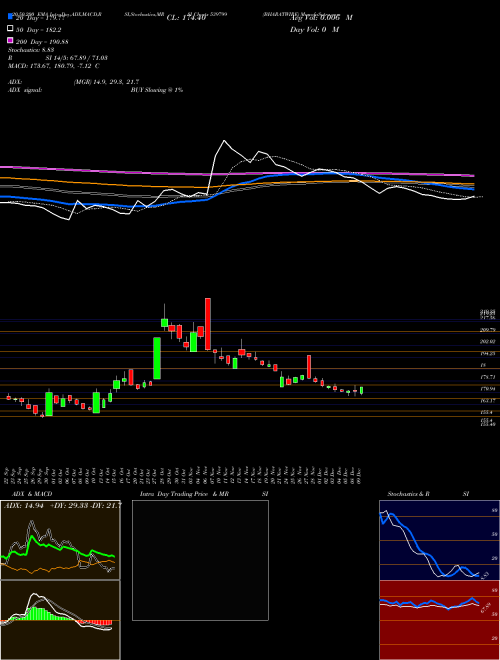The image size is (500, 660).
Task: Open the ADX indicator line chart panel
Action: 60,540
